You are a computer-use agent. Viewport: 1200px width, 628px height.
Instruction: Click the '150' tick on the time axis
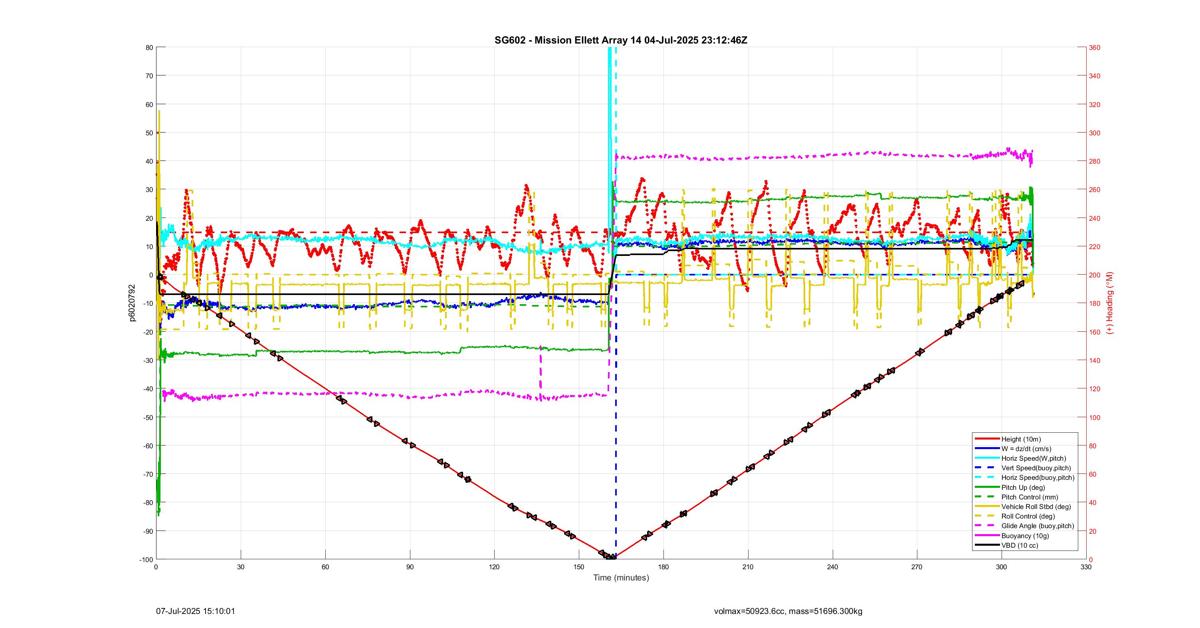579,567
